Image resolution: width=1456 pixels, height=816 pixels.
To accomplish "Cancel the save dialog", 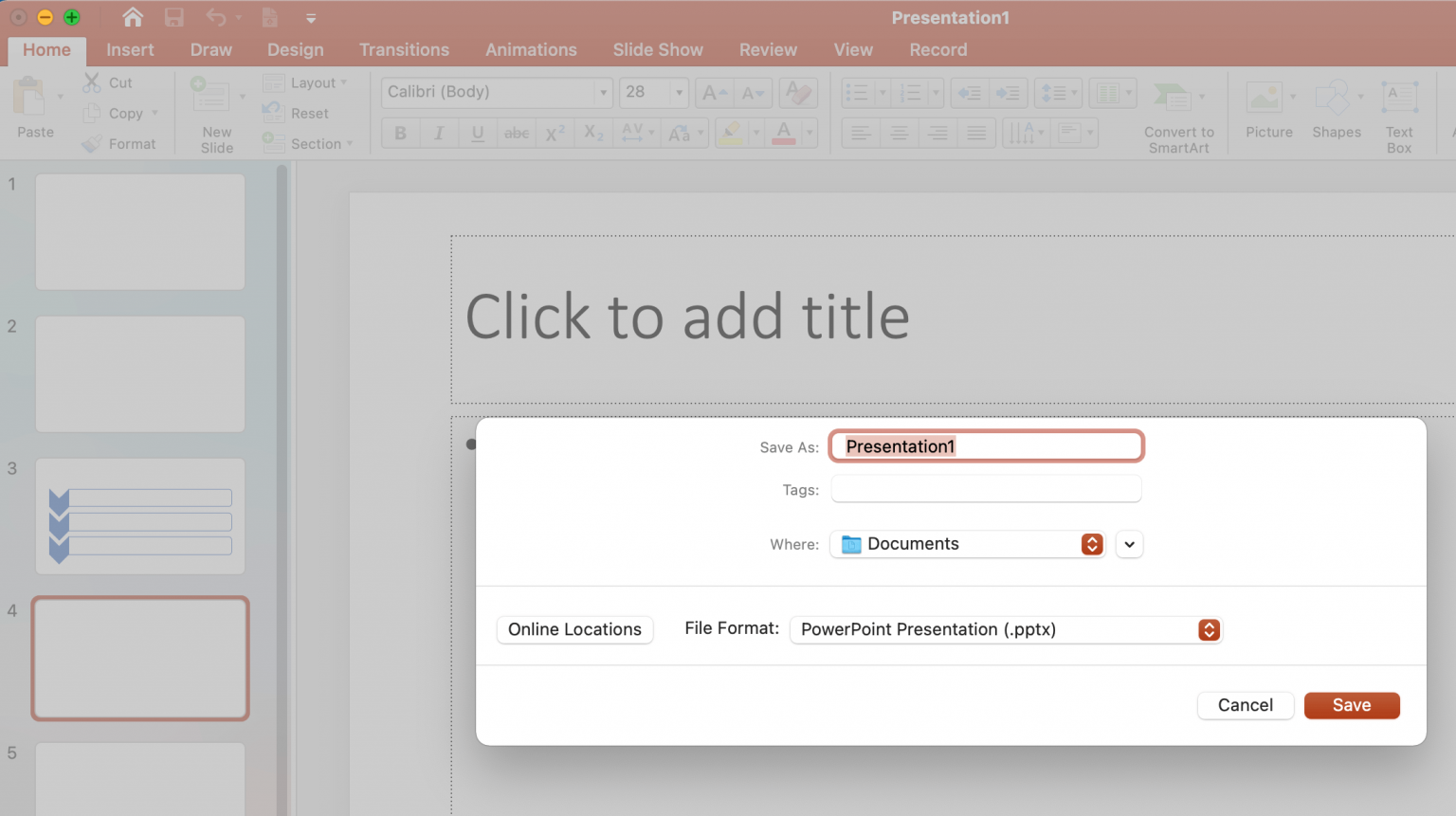I will (1245, 705).
